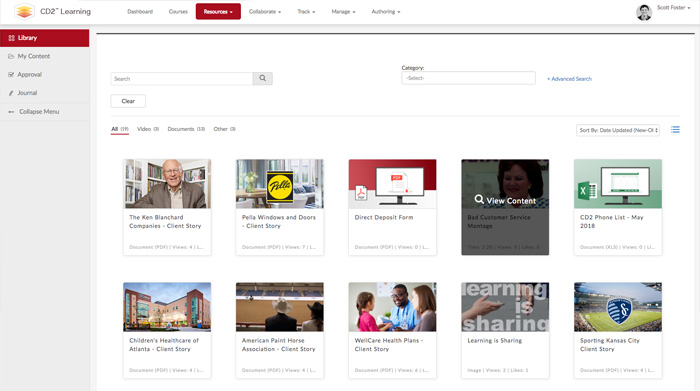Open CD2 Phone List Excel thumbnail
The width and height of the screenshot is (700, 391).
pyautogui.click(x=618, y=184)
